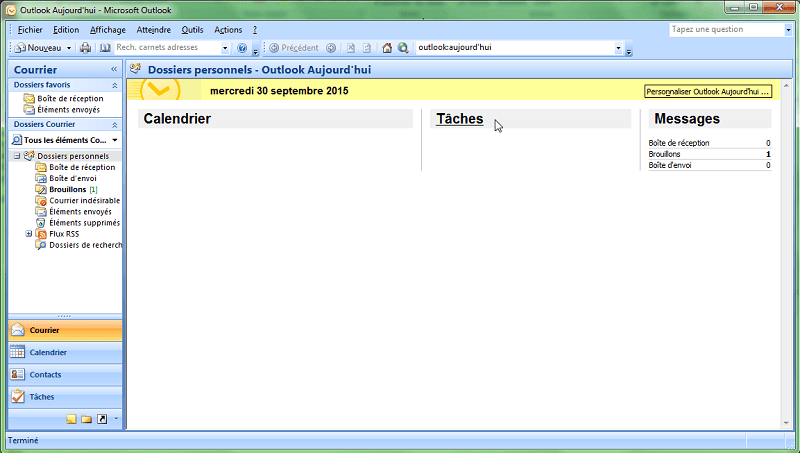The height and width of the screenshot is (453, 800).
Task: Open the Nouveau dropdown arrow
Action: click(69, 48)
